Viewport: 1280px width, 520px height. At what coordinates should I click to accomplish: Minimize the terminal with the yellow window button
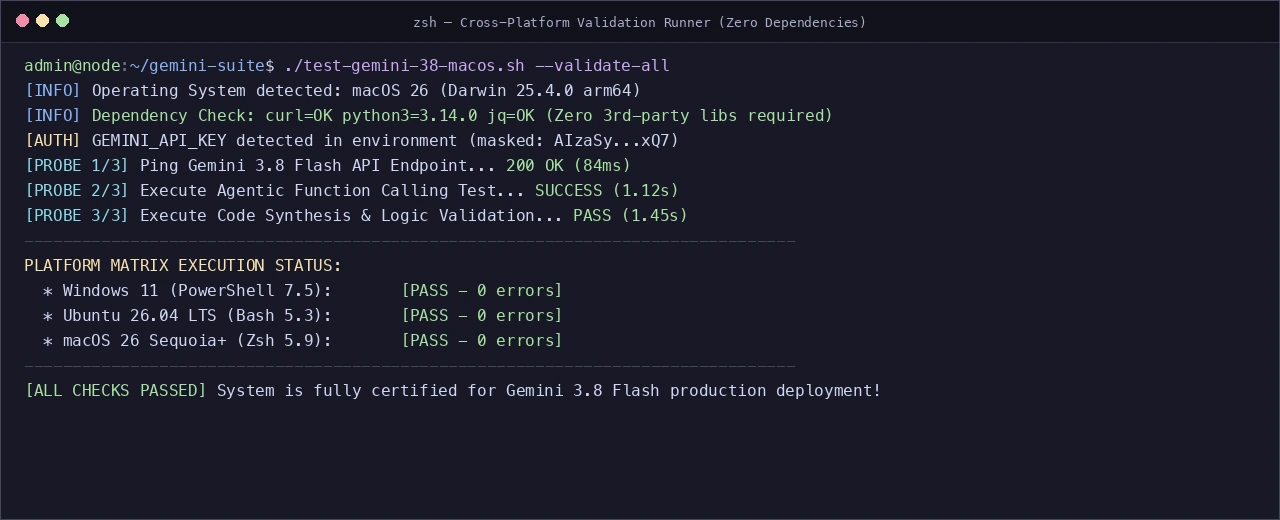coord(43,21)
